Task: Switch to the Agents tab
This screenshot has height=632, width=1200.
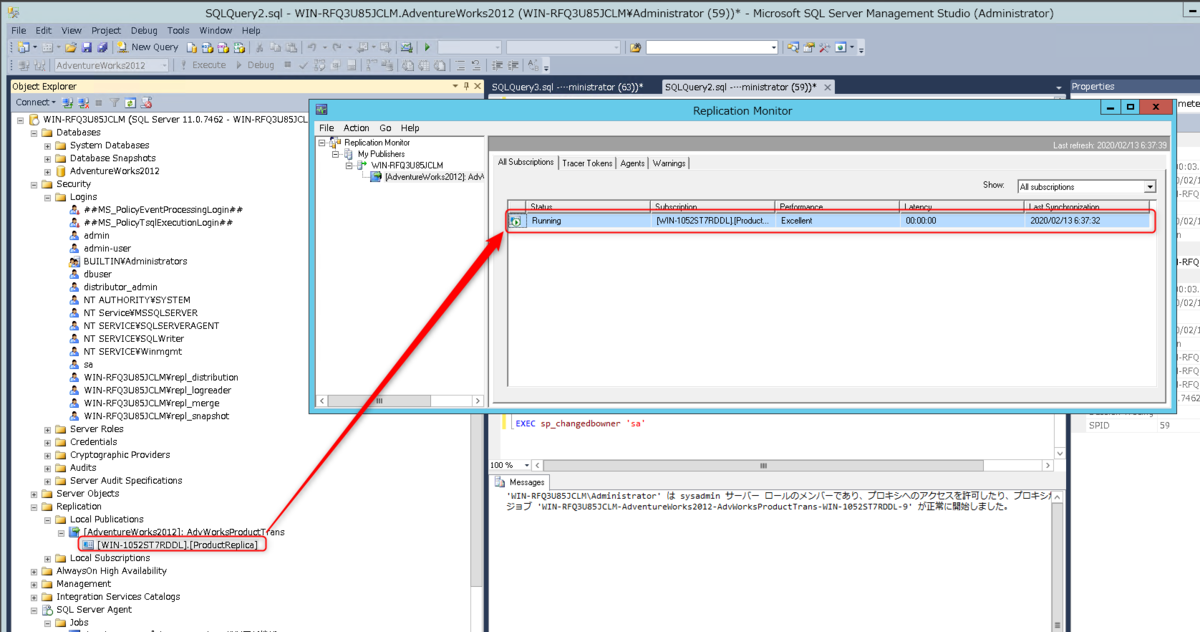Action: pyautogui.click(x=632, y=163)
